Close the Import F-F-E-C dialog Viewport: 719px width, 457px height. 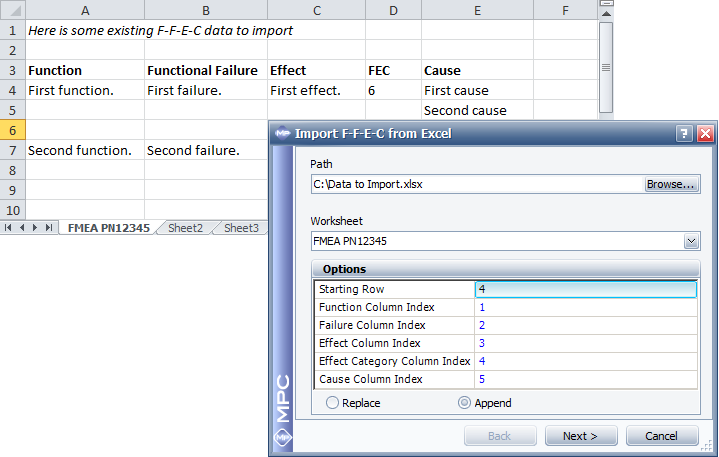(x=704, y=133)
